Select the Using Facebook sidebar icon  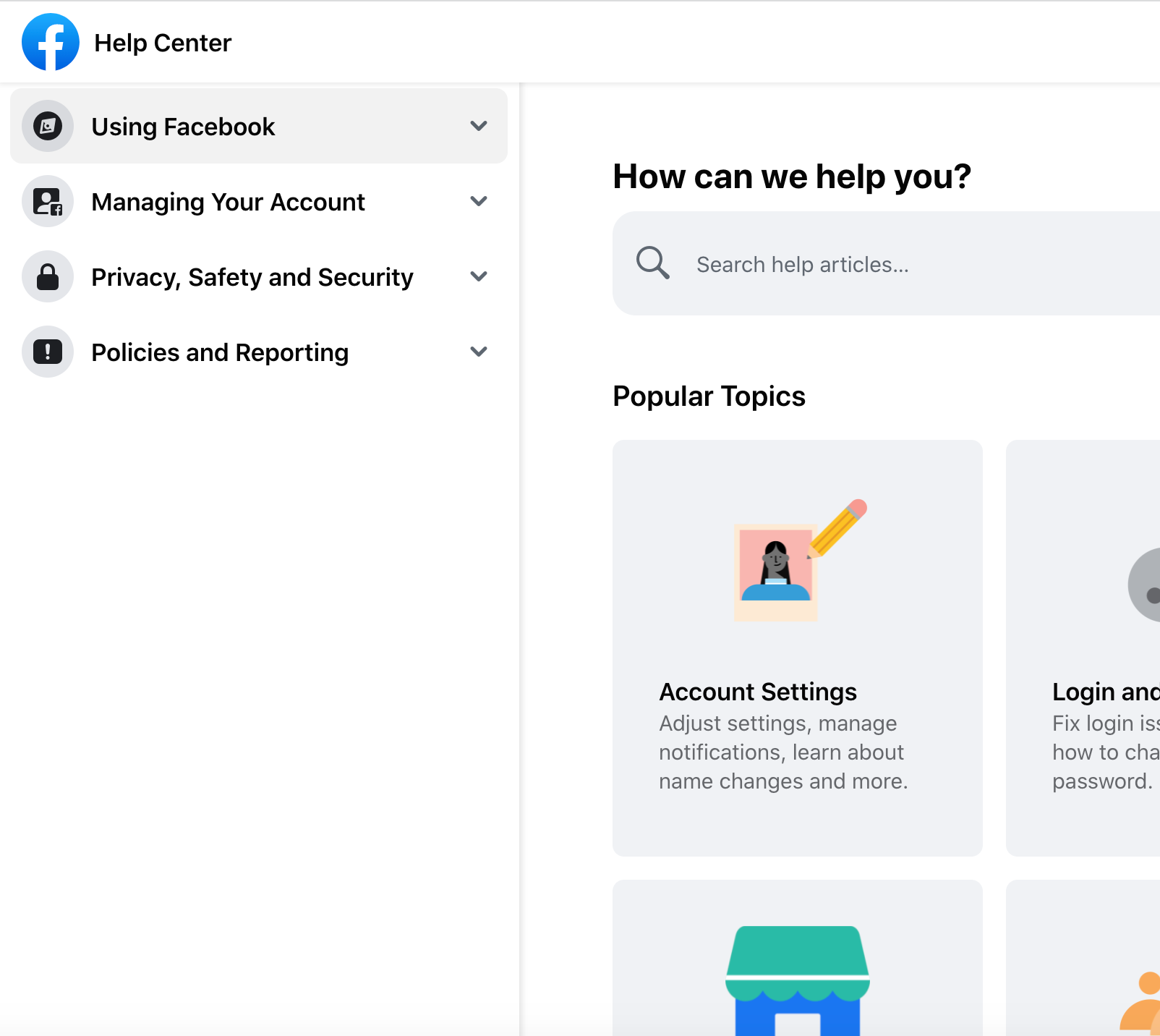click(47, 126)
